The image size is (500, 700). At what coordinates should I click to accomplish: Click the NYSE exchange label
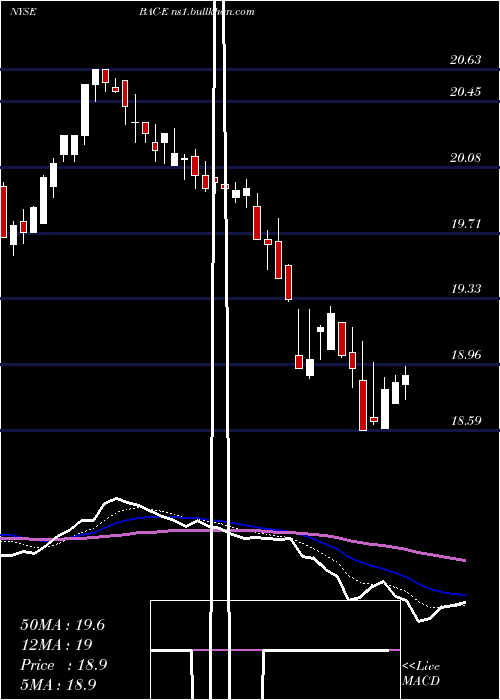23,12
